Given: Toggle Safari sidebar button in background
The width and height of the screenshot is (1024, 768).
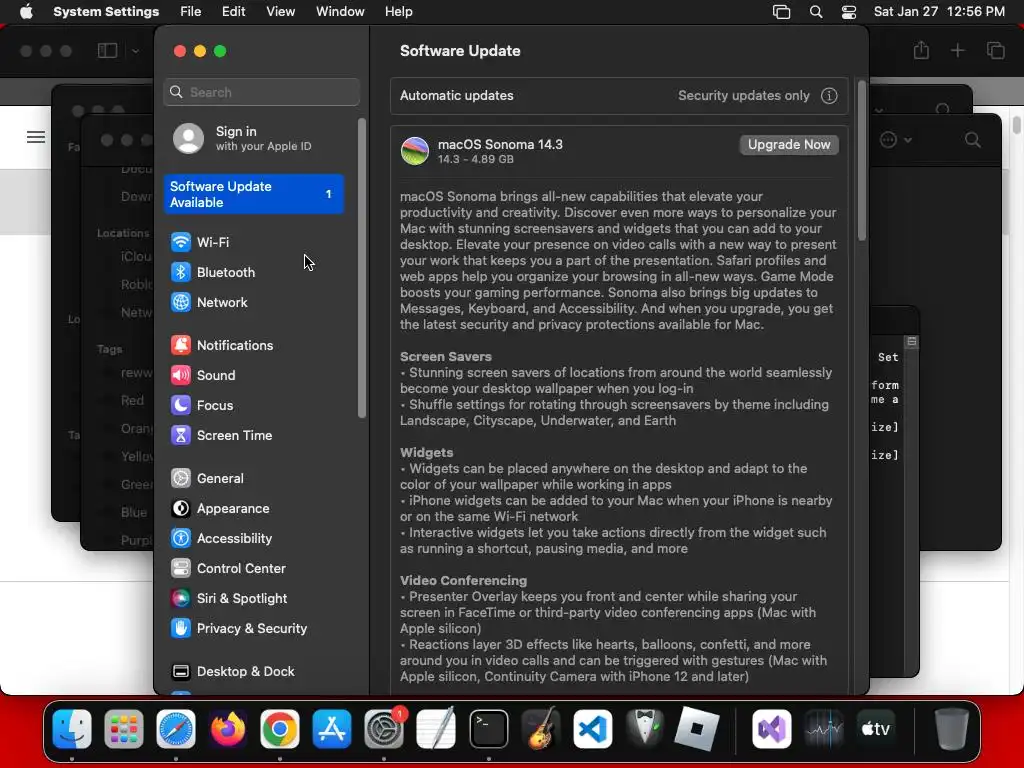Looking at the screenshot, I should point(107,50).
